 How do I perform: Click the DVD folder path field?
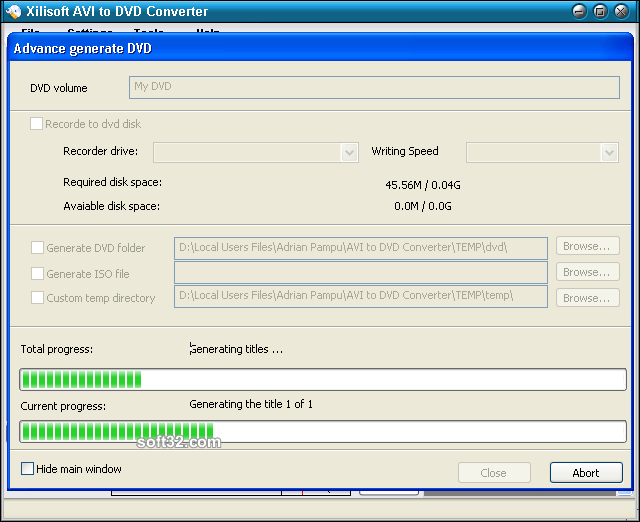(361, 248)
